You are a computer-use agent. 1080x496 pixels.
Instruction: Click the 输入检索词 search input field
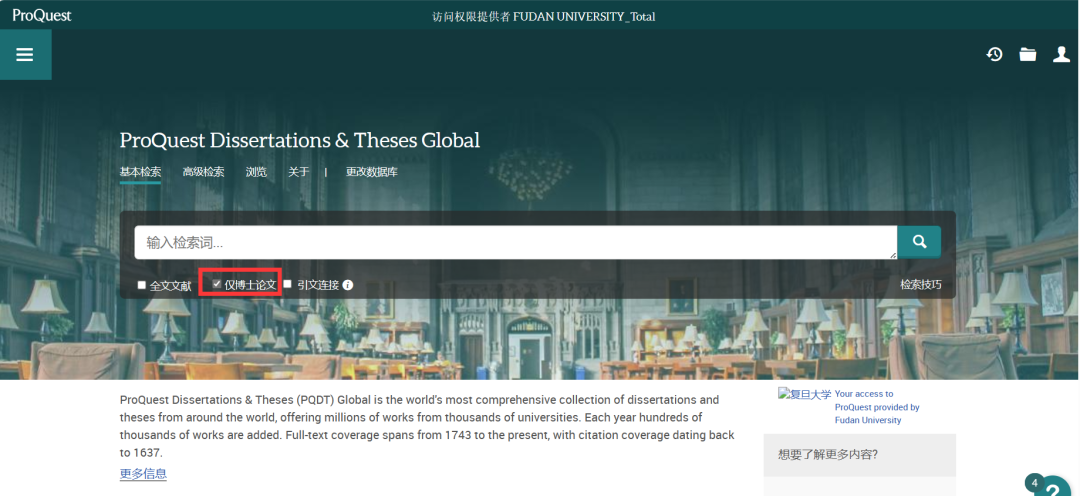(516, 242)
